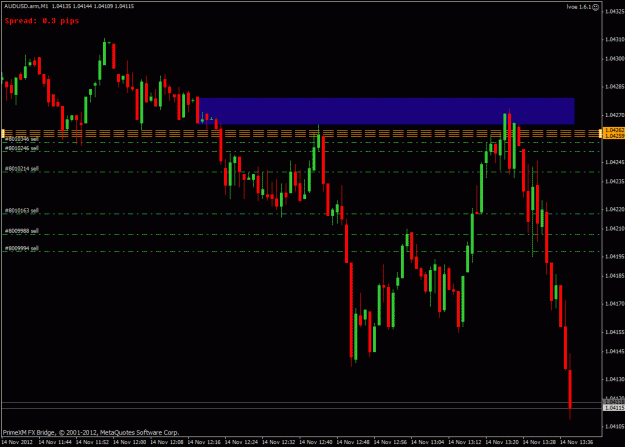Click the '14 Nov 12:48' time label
The width and height of the screenshot is (625, 447).
coord(353,442)
